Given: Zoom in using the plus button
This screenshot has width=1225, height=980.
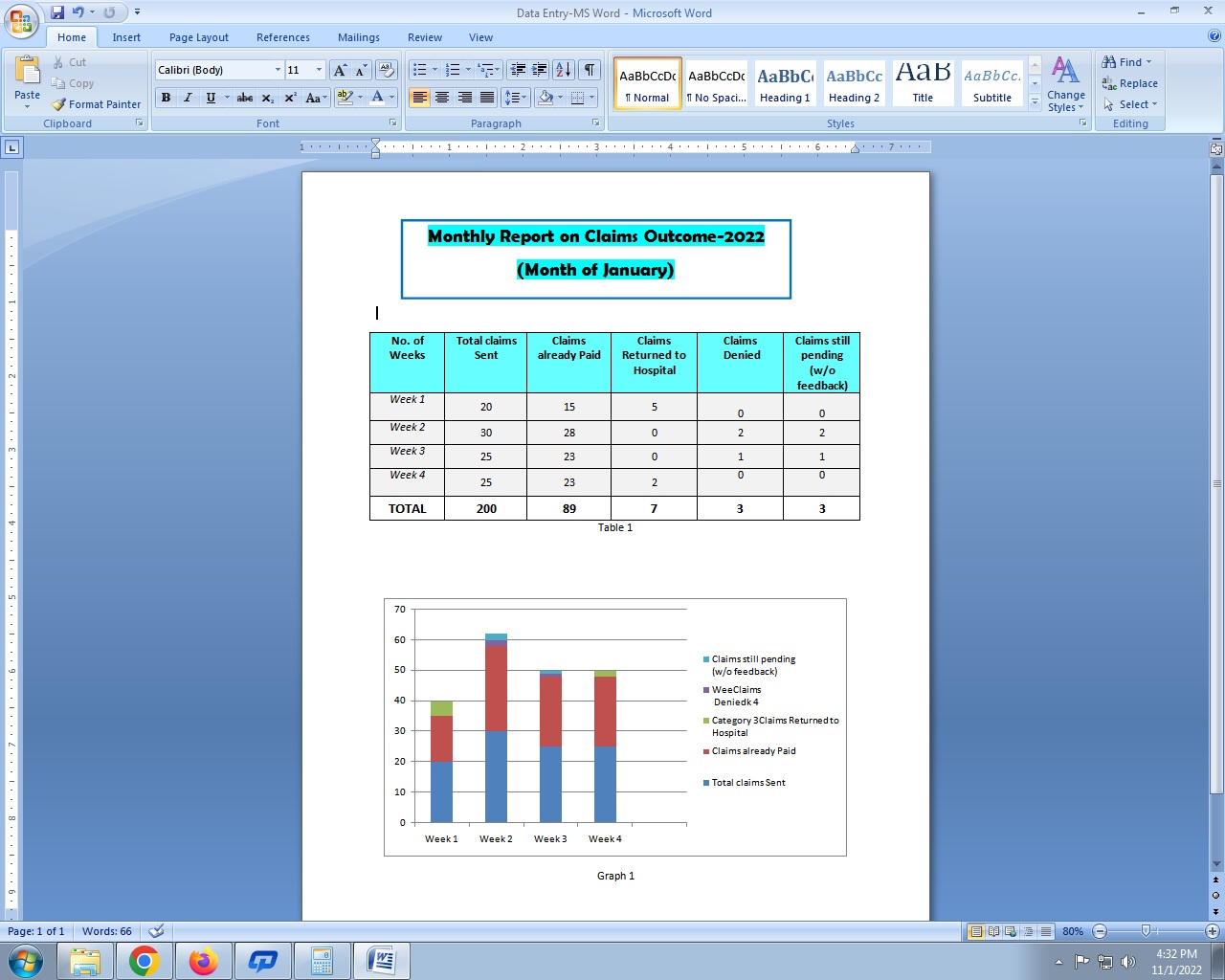Looking at the screenshot, I should pyautogui.click(x=1212, y=931).
